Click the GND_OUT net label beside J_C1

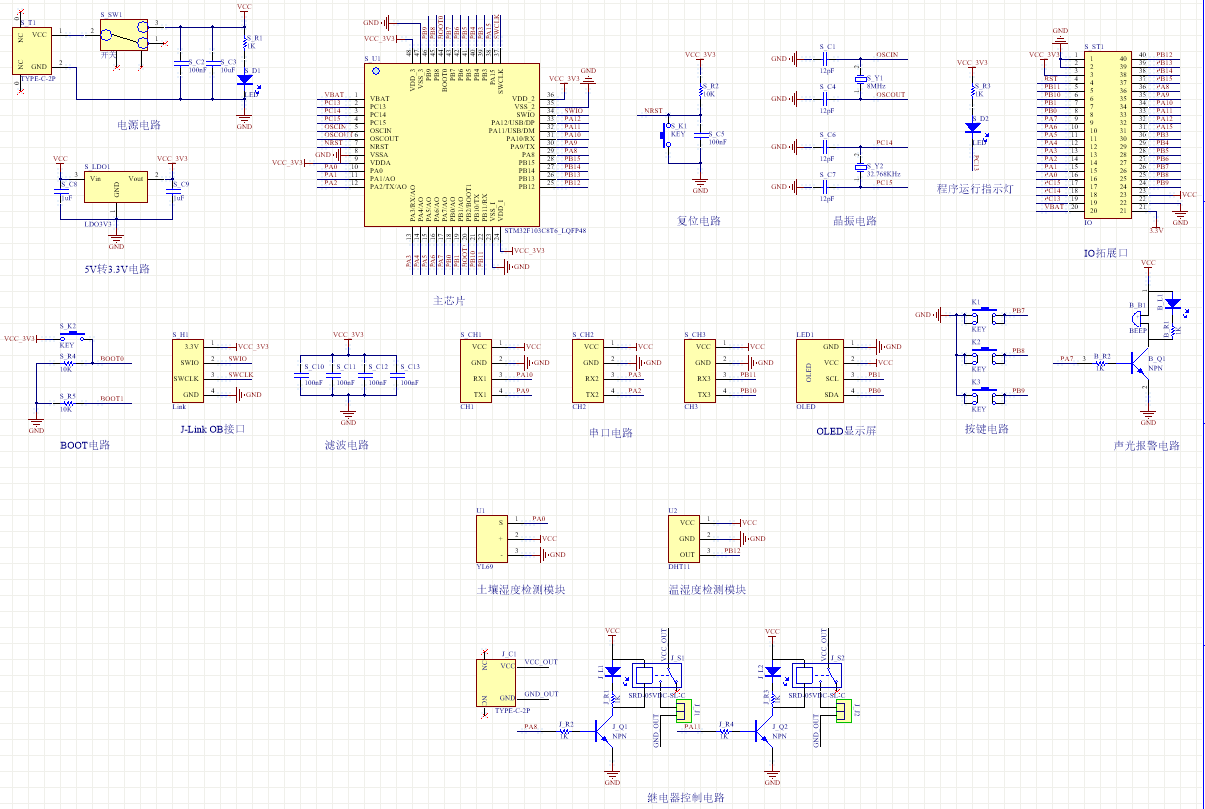tap(540, 694)
